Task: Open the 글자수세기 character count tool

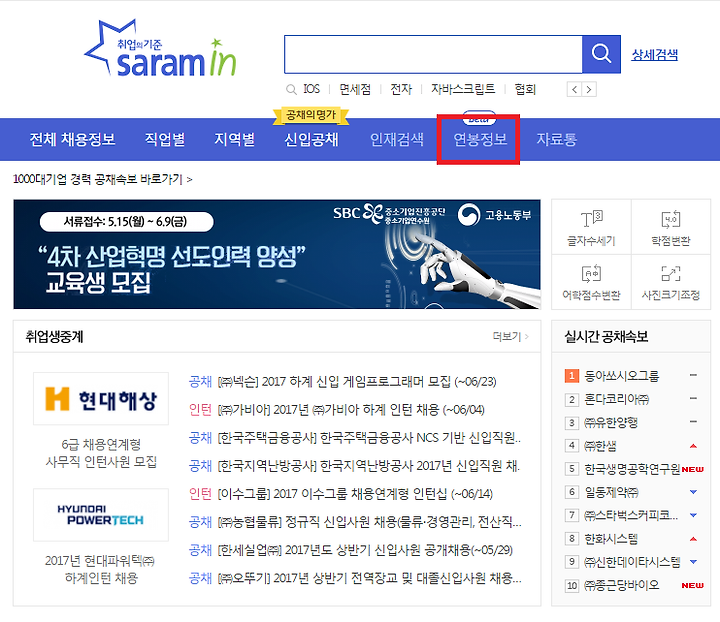Action: 591,228
